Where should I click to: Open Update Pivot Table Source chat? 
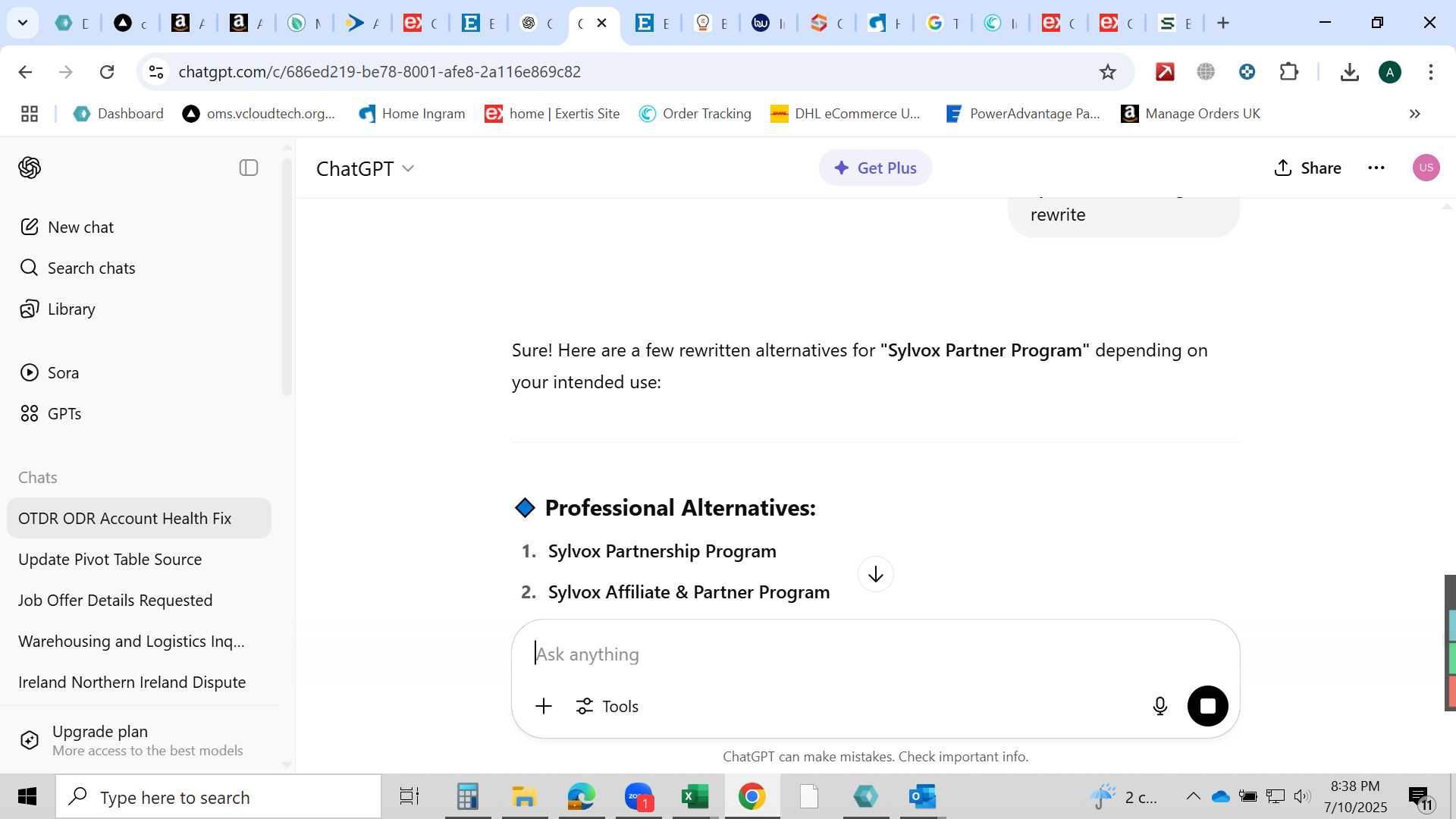[x=139, y=559]
